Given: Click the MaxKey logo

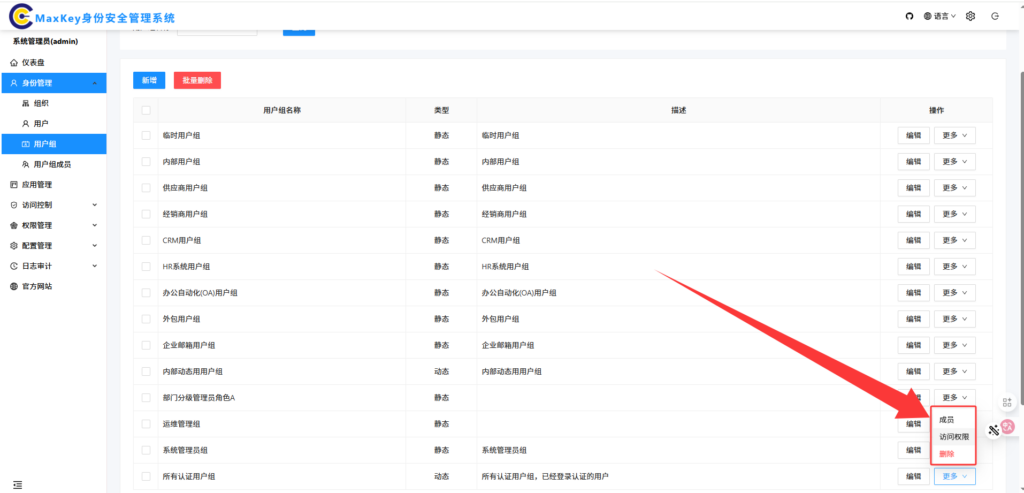Looking at the screenshot, I should coord(19,17).
